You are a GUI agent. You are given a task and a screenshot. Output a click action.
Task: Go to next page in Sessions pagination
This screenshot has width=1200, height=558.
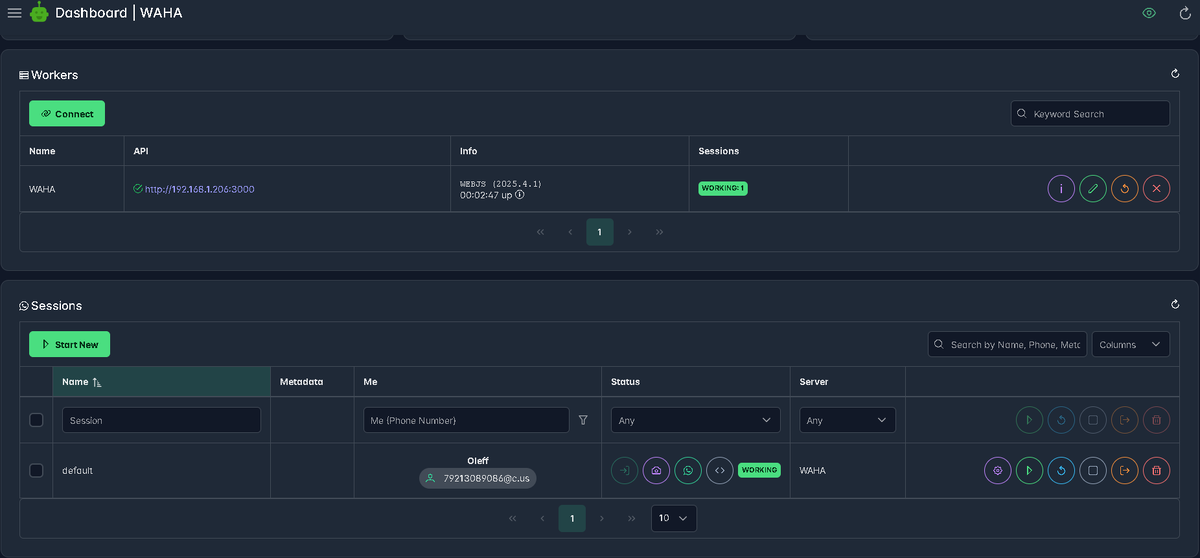602,518
